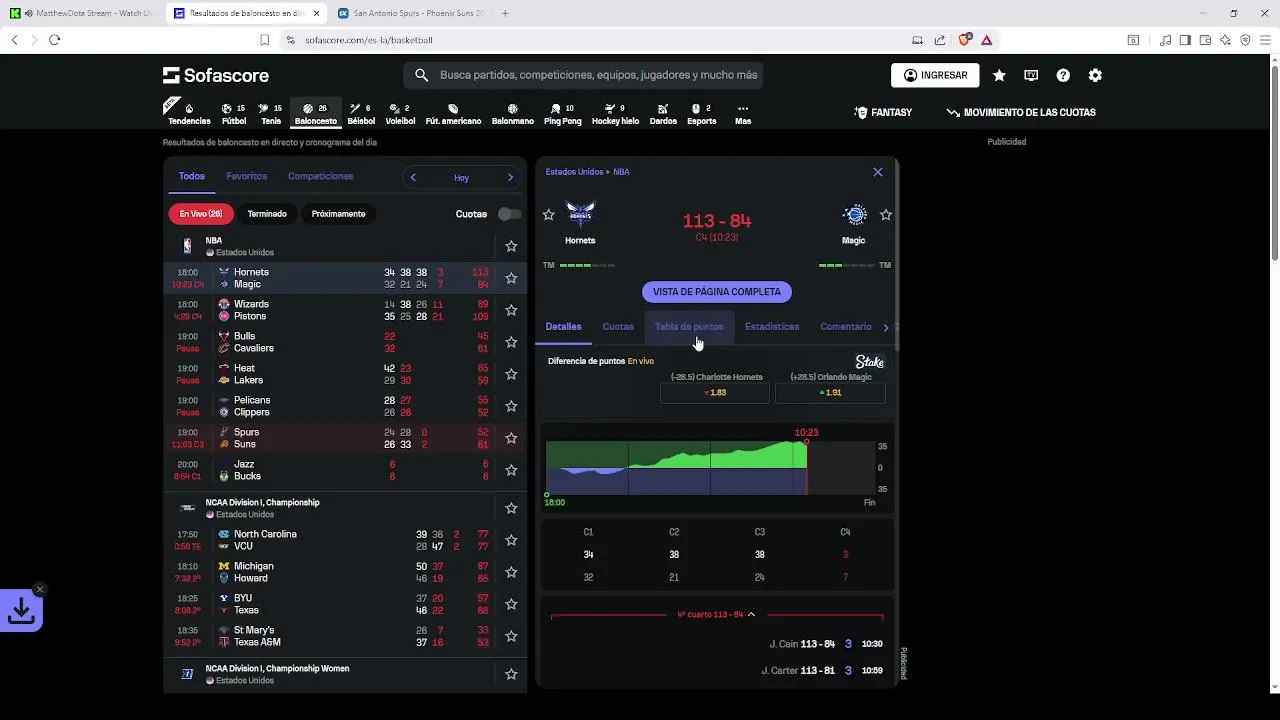Viewport: 1280px width, 720px height.
Task: Open Sofascore settings gear
Action: coord(1095,75)
